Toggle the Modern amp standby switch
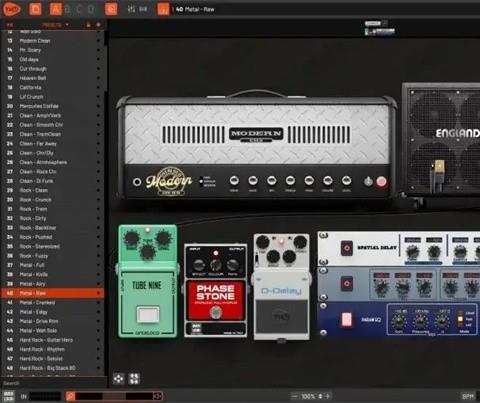 (x=368, y=182)
